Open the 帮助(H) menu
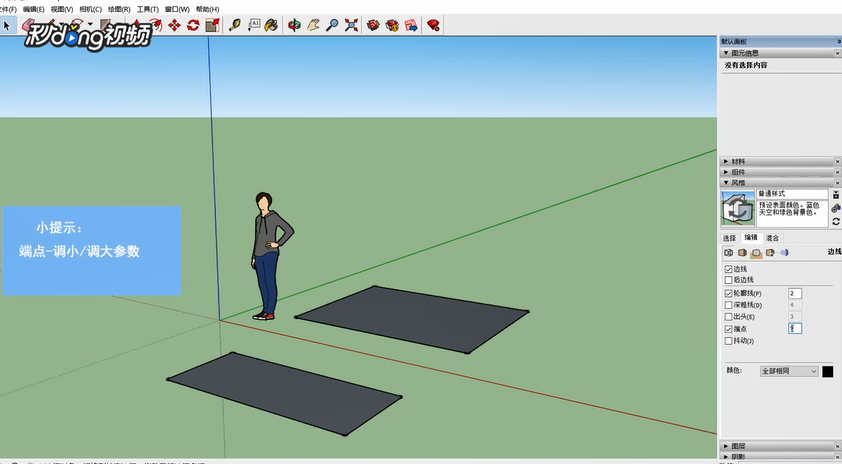This screenshot has width=842, height=464. coord(207,9)
